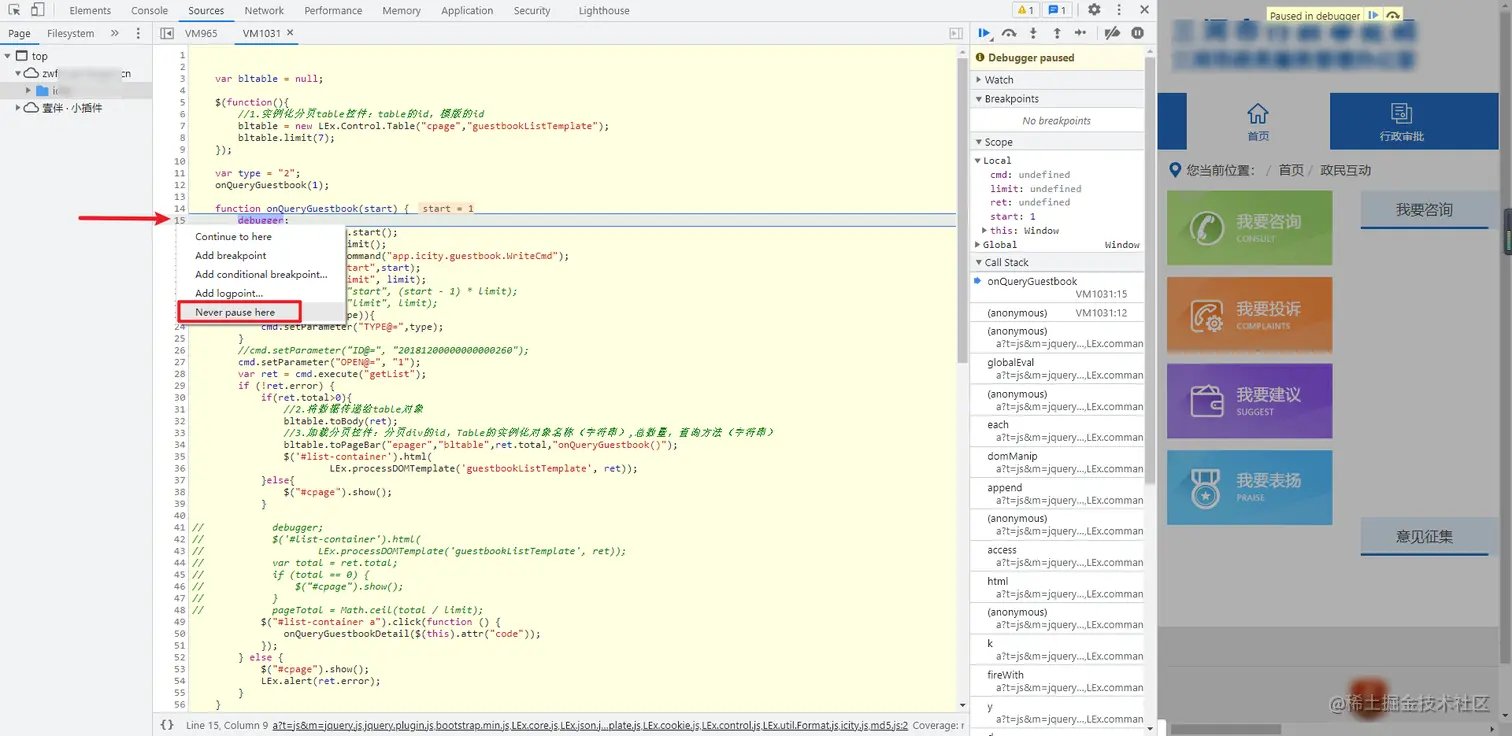Activate the inspect element picker icon
Viewport: 1512px width, 736px height.
(x=15, y=10)
